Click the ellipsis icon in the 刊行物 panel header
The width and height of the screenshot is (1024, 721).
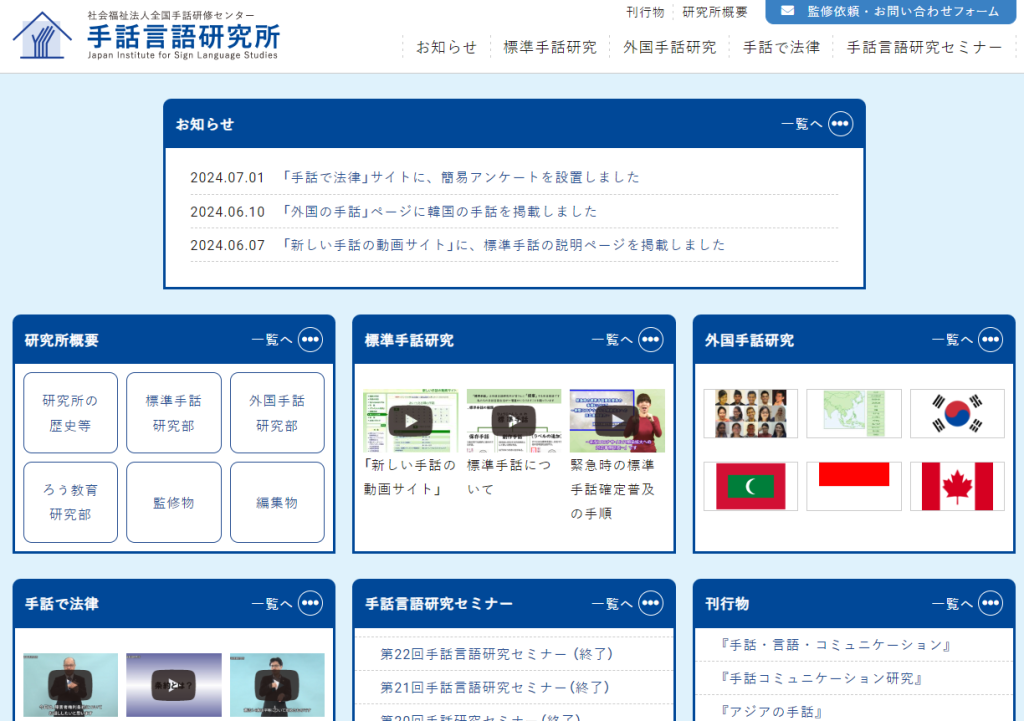point(991,604)
